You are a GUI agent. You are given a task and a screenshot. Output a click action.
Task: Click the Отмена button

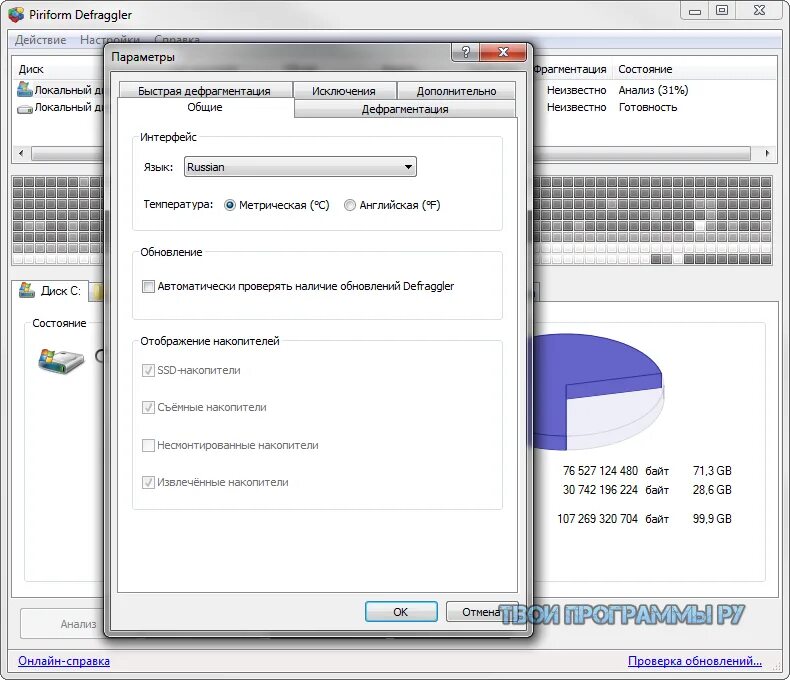481,611
